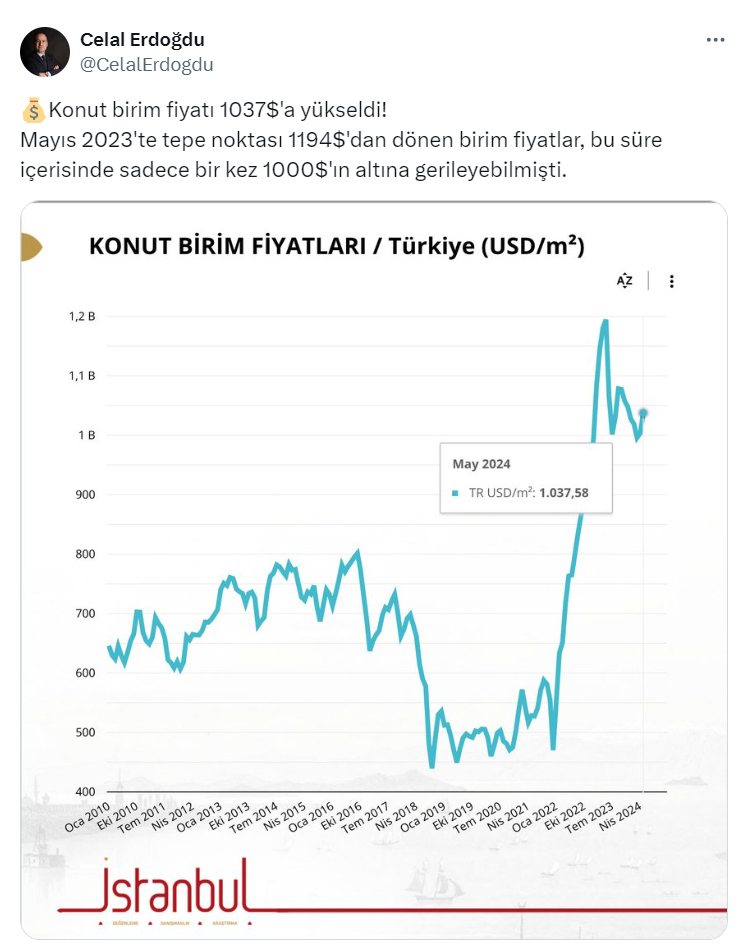746x944 pixels.
Task: Click the @CelalErdogdu handle
Action: (146, 64)
